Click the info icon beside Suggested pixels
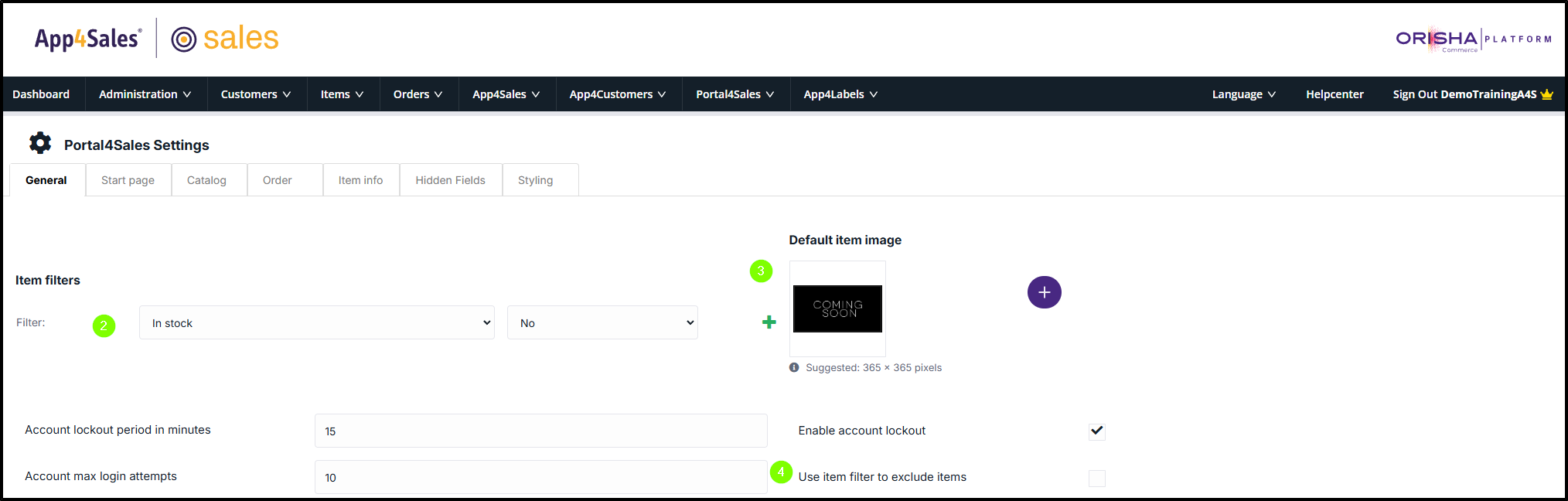 tap(794, 367)
